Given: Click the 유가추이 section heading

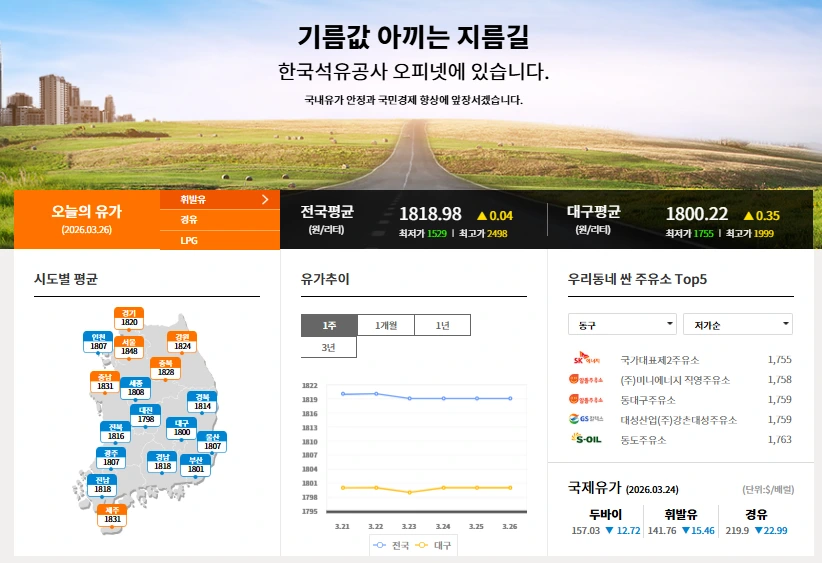Looking at the screenshot, I should pyautogui.click(x=325, y=279).
